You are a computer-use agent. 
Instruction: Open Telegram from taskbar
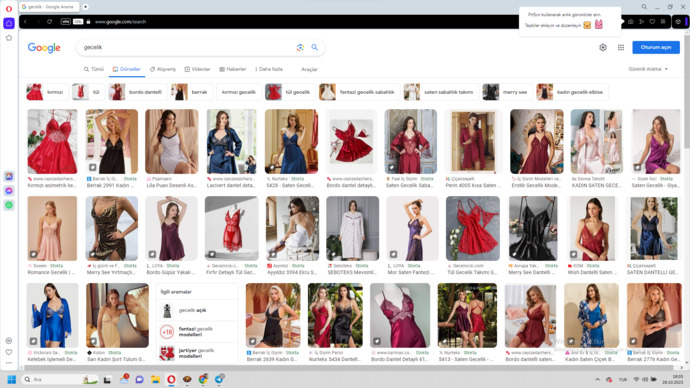(x=219, y=379)
